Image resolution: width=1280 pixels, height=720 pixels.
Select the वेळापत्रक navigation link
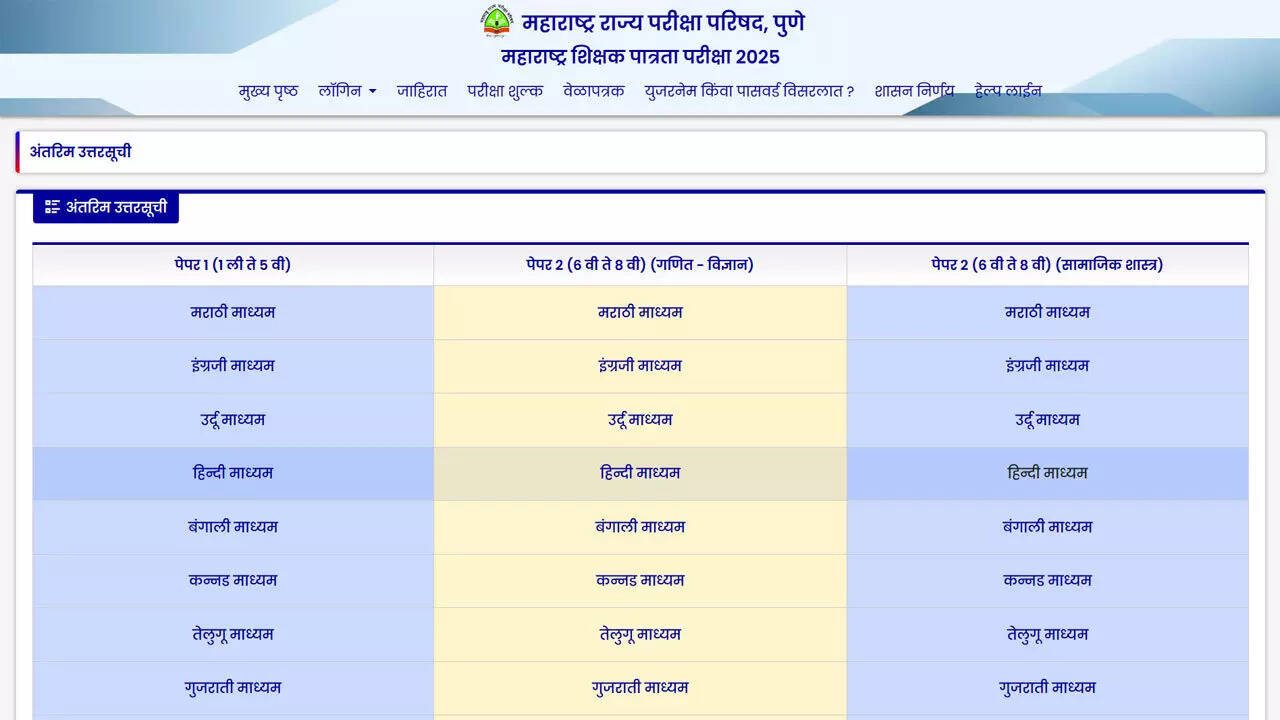pyautogui.click(x=594, y=91)
